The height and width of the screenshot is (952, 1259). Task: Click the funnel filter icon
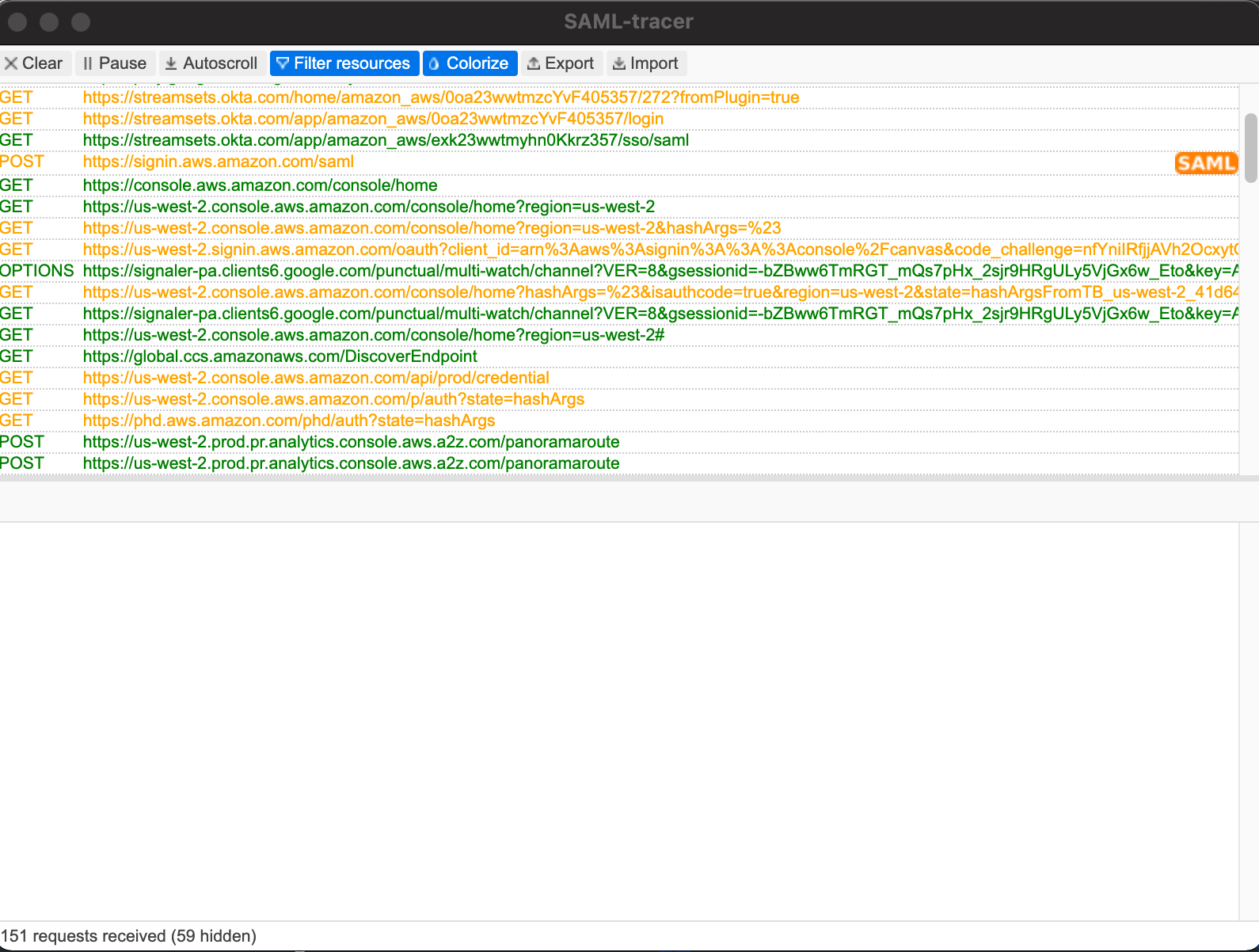point(283,63)
